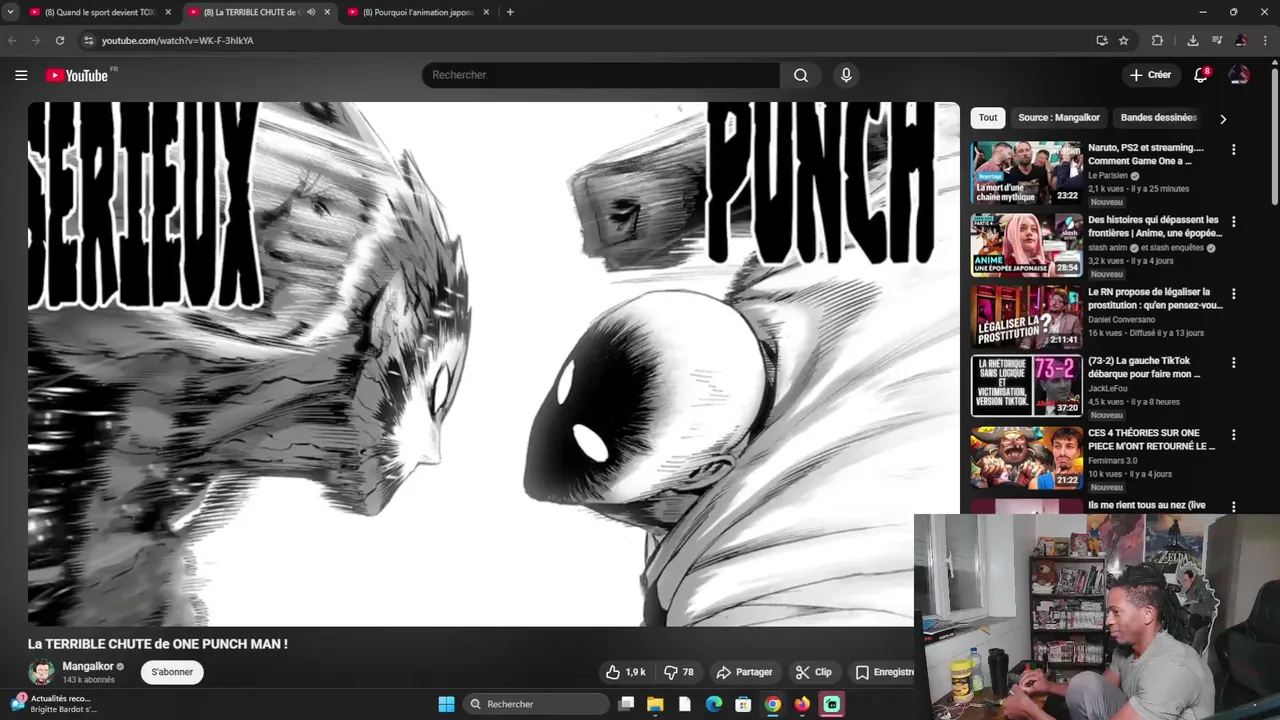Image resolution: width=1280 pixels, height=720 pixels.
Task: Click the search magnifier button
Action: (x=801, y=75)
